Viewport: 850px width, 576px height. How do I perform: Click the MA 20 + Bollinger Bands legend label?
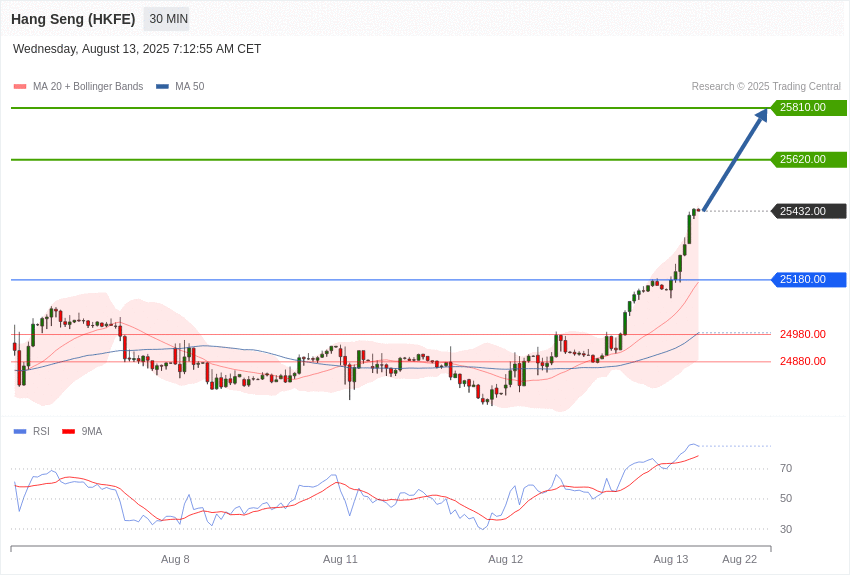pos(88,86)
